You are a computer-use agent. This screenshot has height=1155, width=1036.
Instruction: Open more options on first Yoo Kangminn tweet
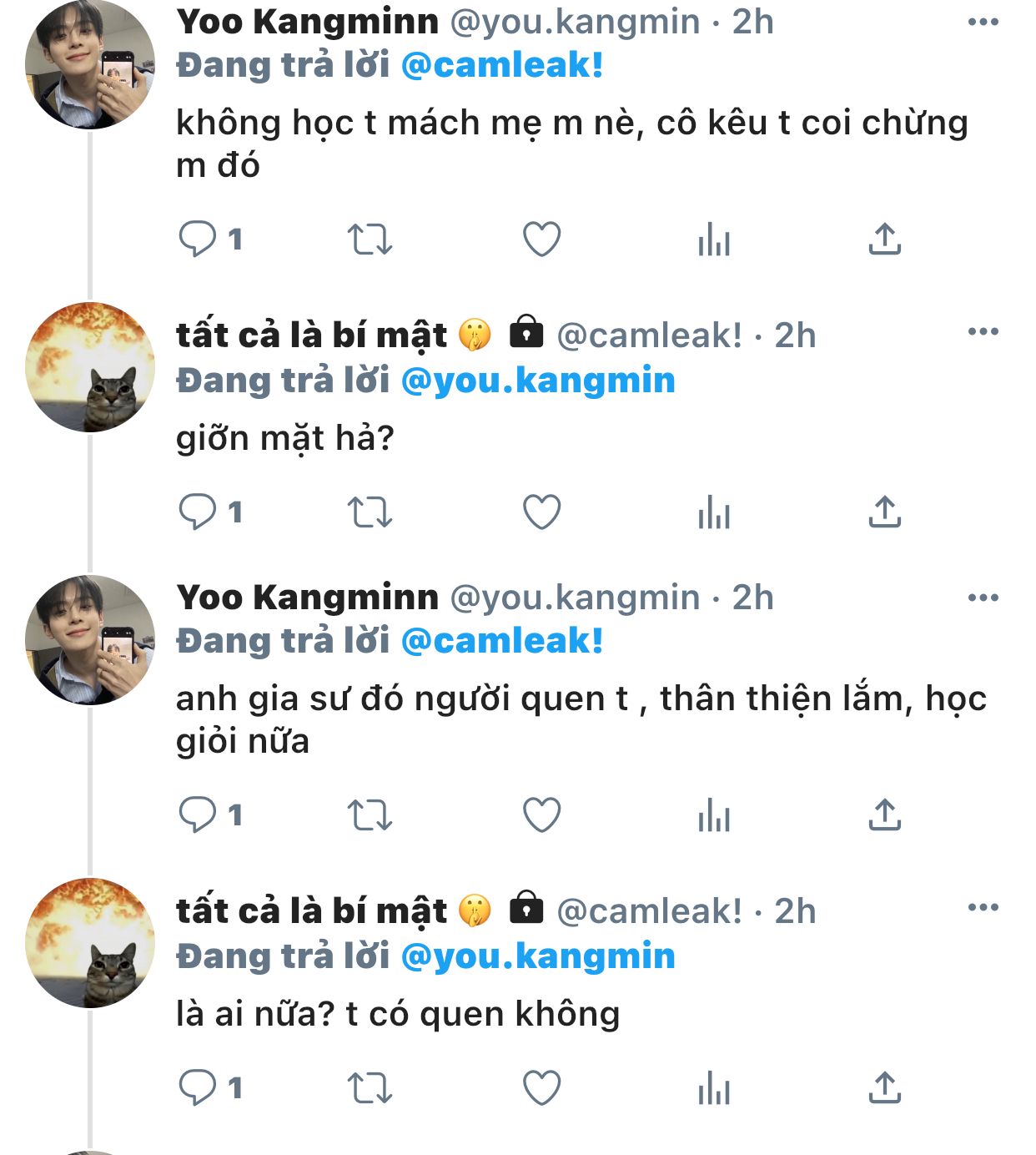pos(983,23)
